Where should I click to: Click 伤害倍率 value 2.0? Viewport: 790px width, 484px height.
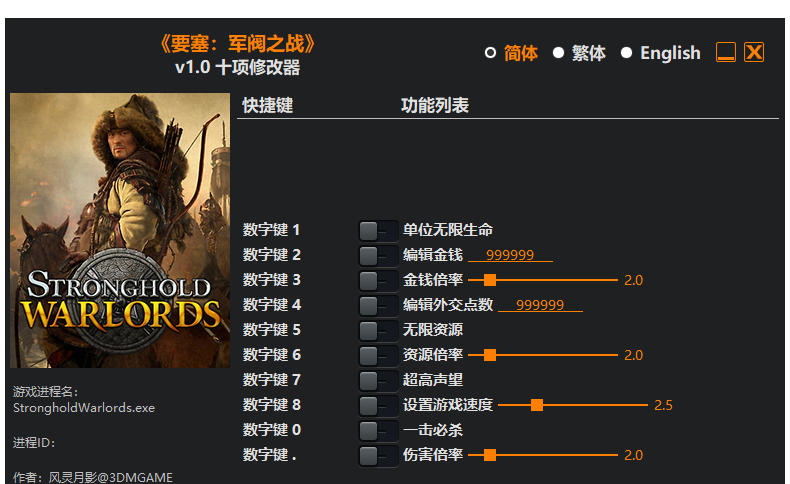pyautogui.click(x=633, y=455)
